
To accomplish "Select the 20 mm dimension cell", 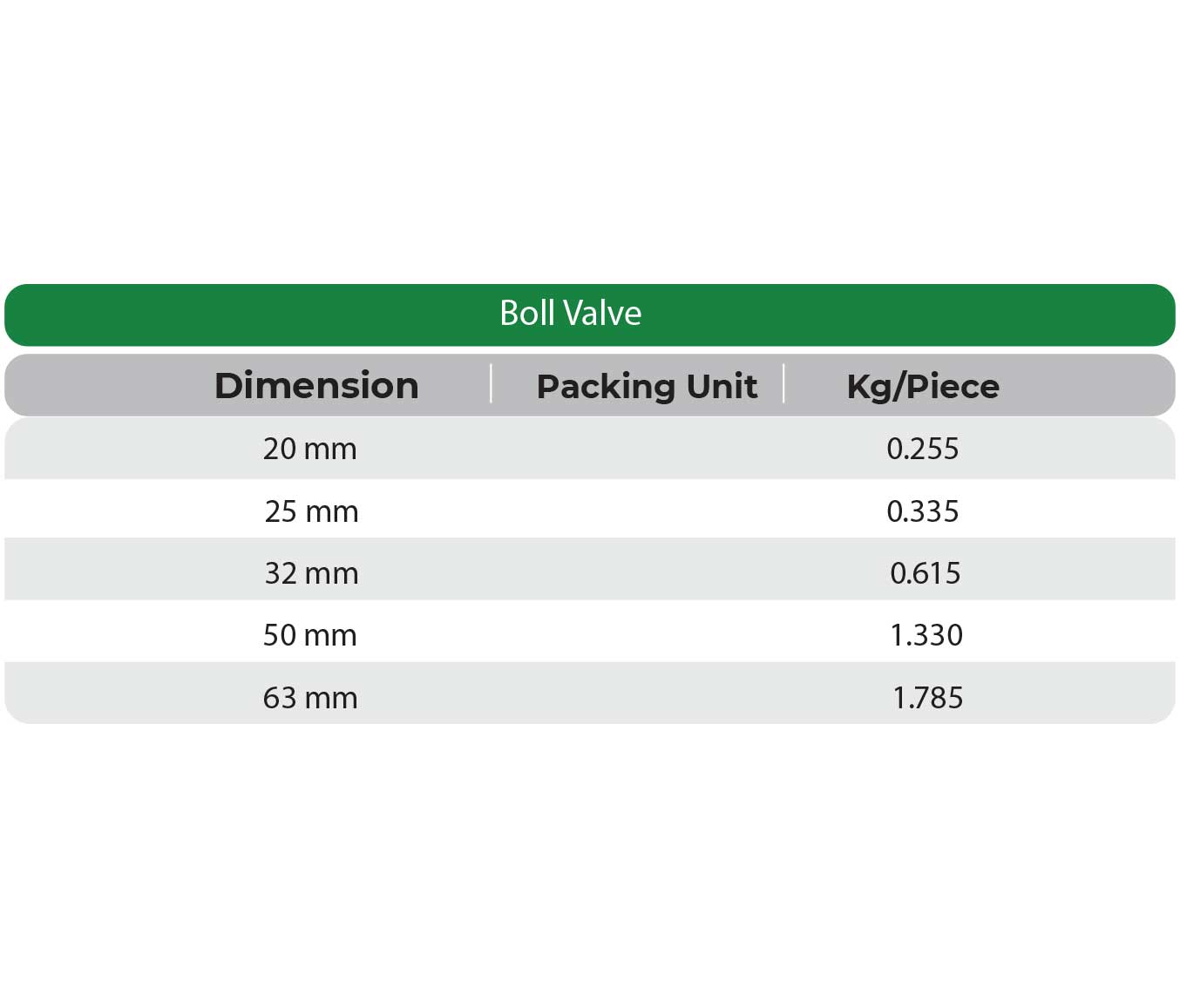I will click(x=310, y=449).
